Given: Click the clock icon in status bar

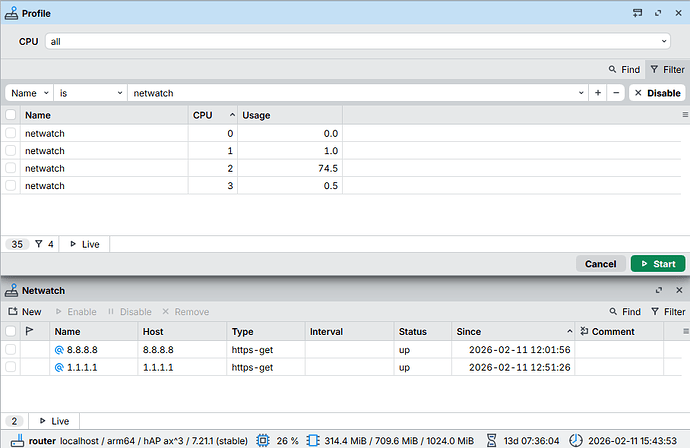Looking at the screenshot, I should (x=576, y=441).
